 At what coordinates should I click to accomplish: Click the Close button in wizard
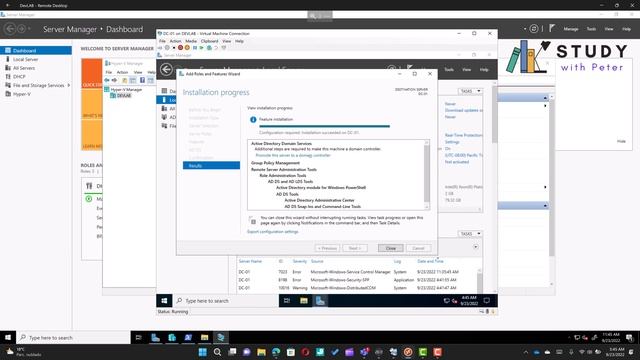point(390,248)
